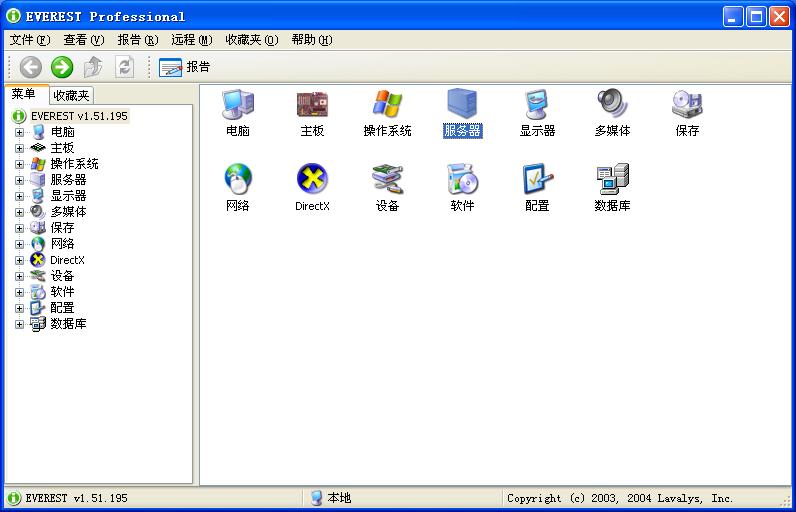Go forward with the green arrow

[x=62, y=67]
